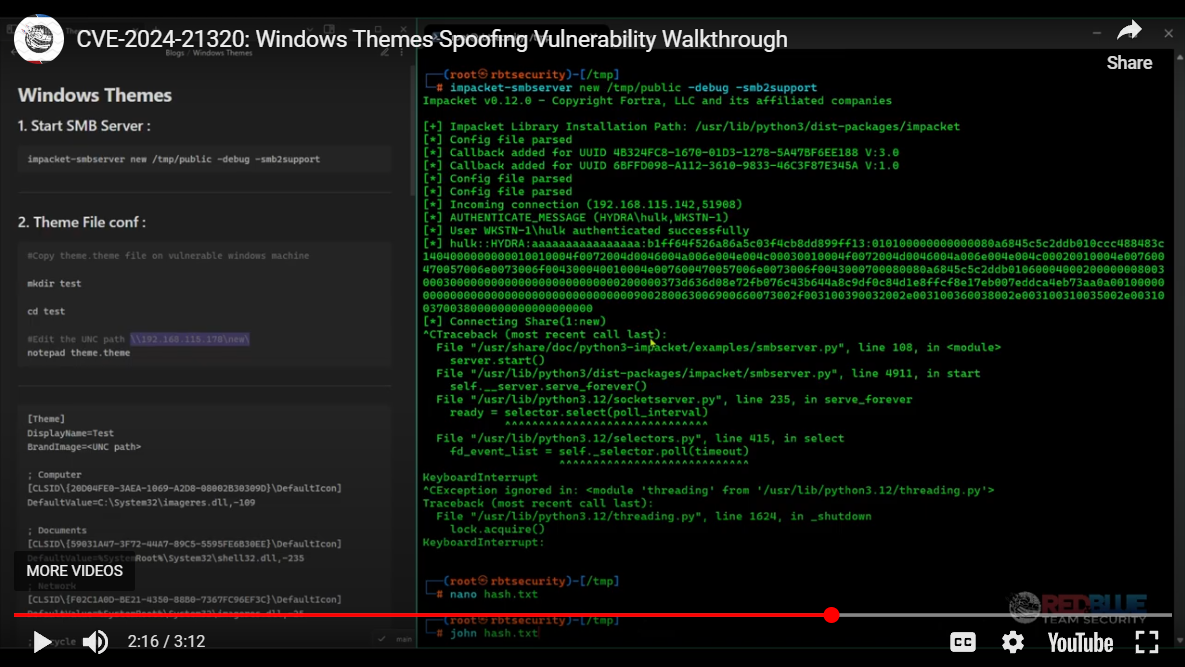Image resolution: width=1185 pixels, height=667 pixels.
Task: Click the 'Callback added for UUID 6BFFD098' line
Action: click(661, 165)
